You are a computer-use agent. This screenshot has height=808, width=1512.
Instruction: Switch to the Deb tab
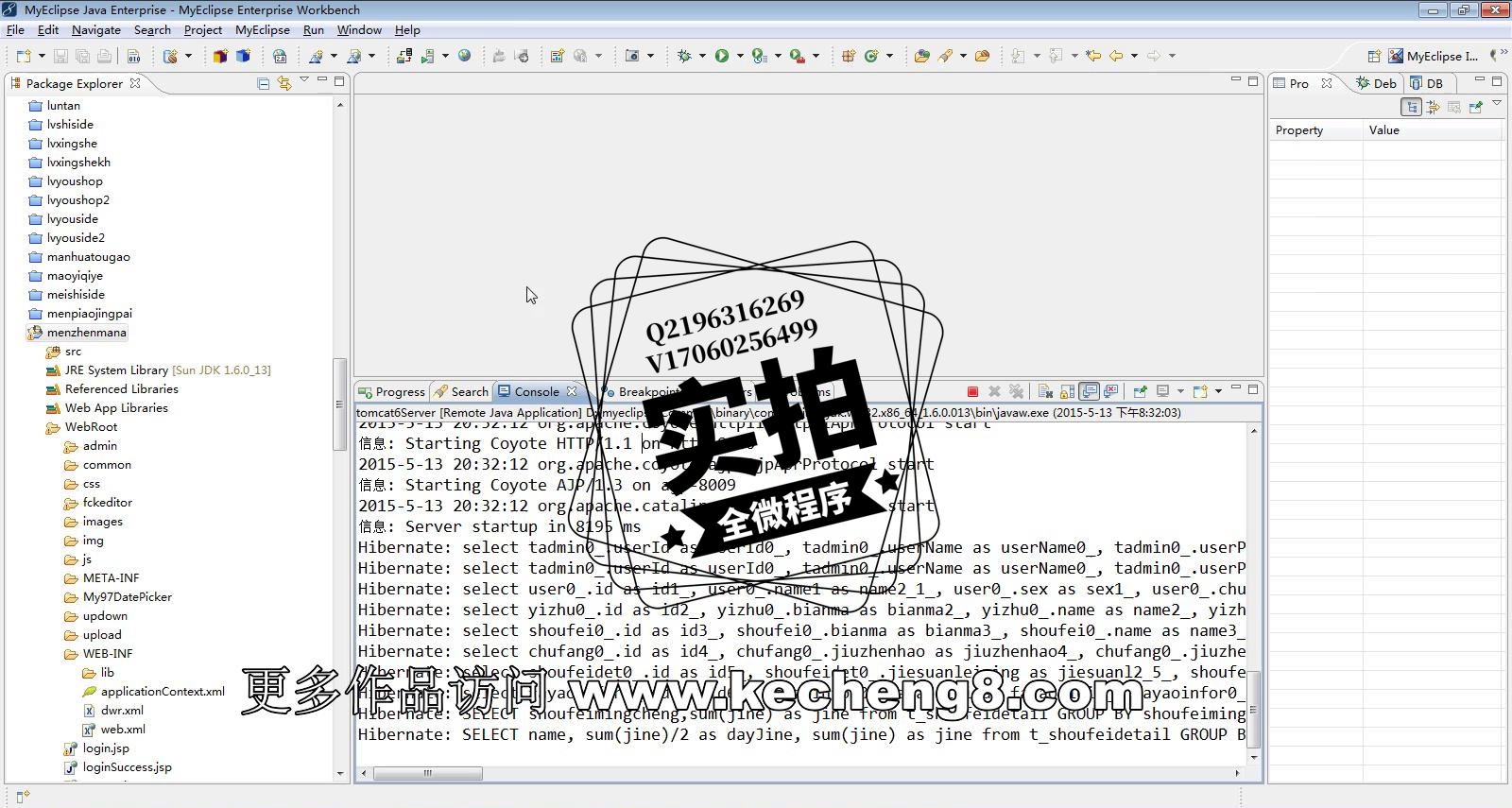click(x=1376, y=83)
